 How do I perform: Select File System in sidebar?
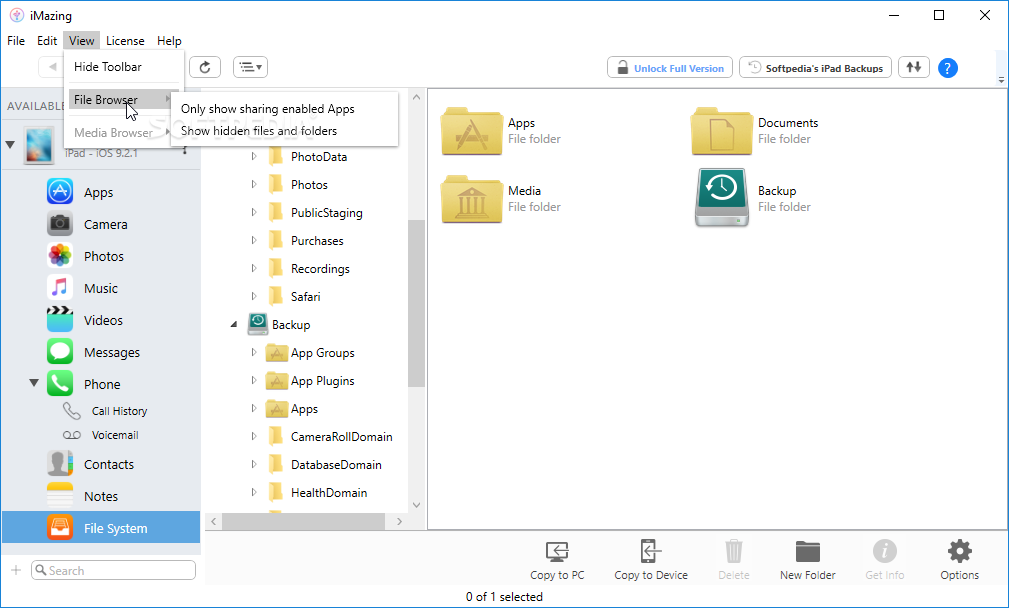(x=101, y=528)
